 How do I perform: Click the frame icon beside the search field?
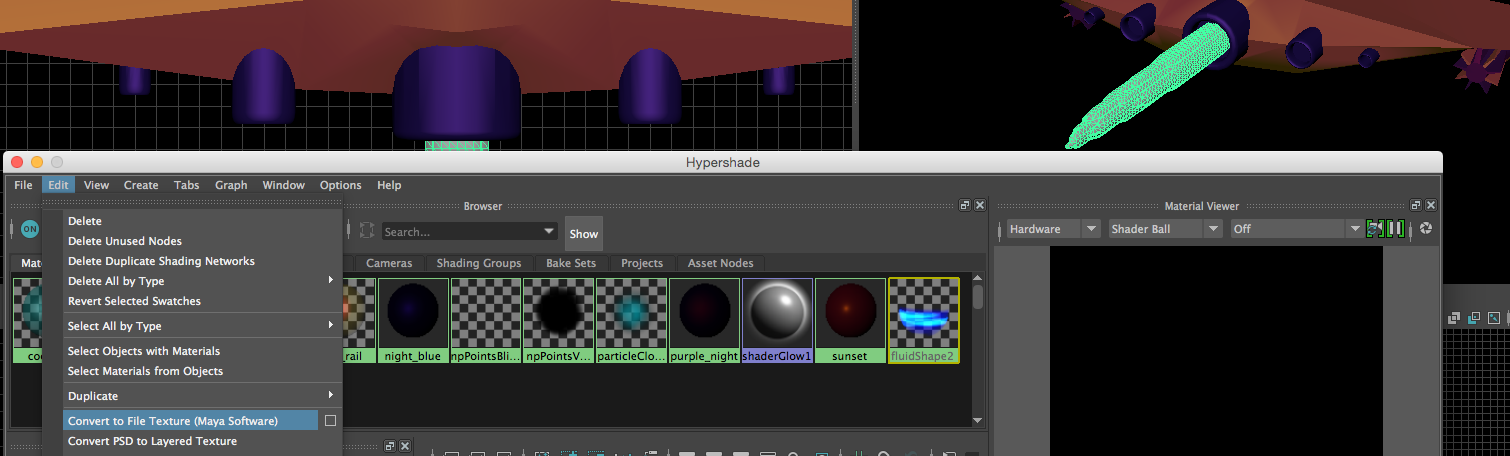pos(367,231)
